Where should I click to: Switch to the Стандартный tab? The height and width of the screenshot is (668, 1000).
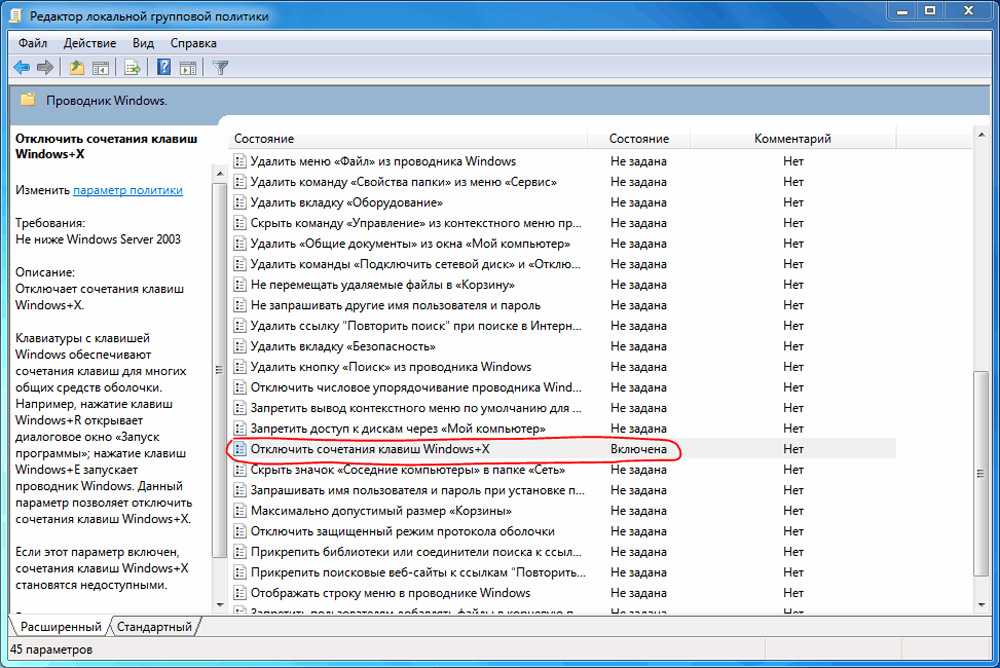[x=154, y=627]
